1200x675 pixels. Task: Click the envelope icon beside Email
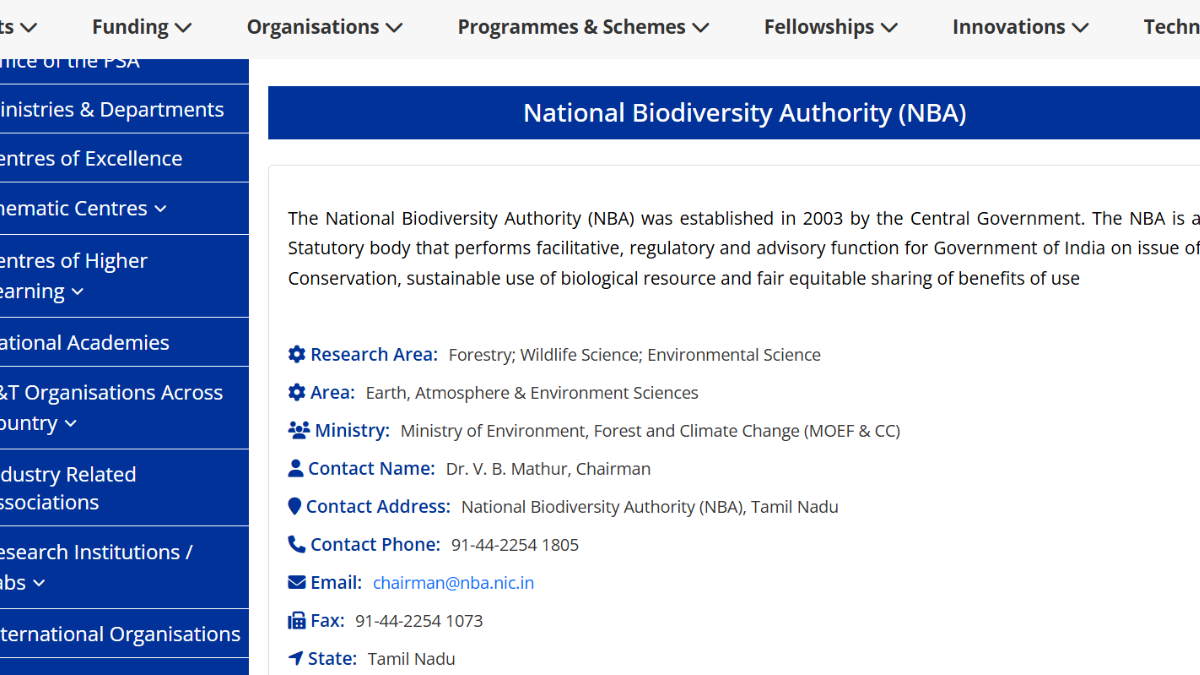[297, 582]
